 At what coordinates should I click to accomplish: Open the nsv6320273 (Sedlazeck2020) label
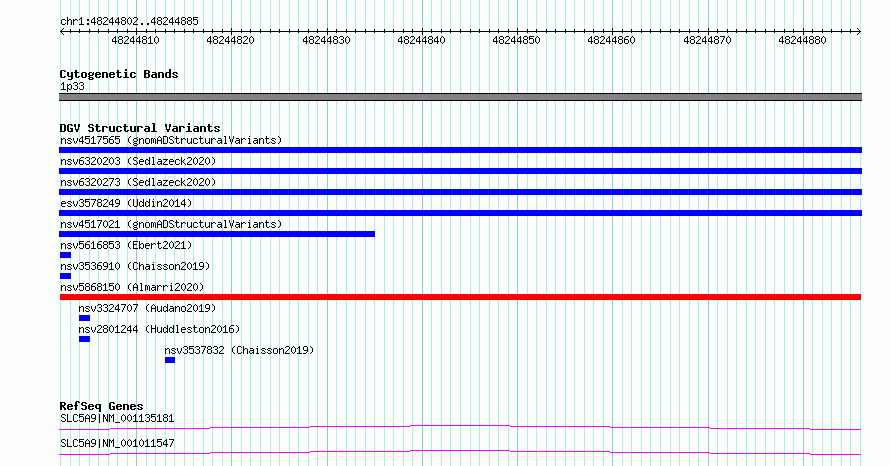coord(138,182)
